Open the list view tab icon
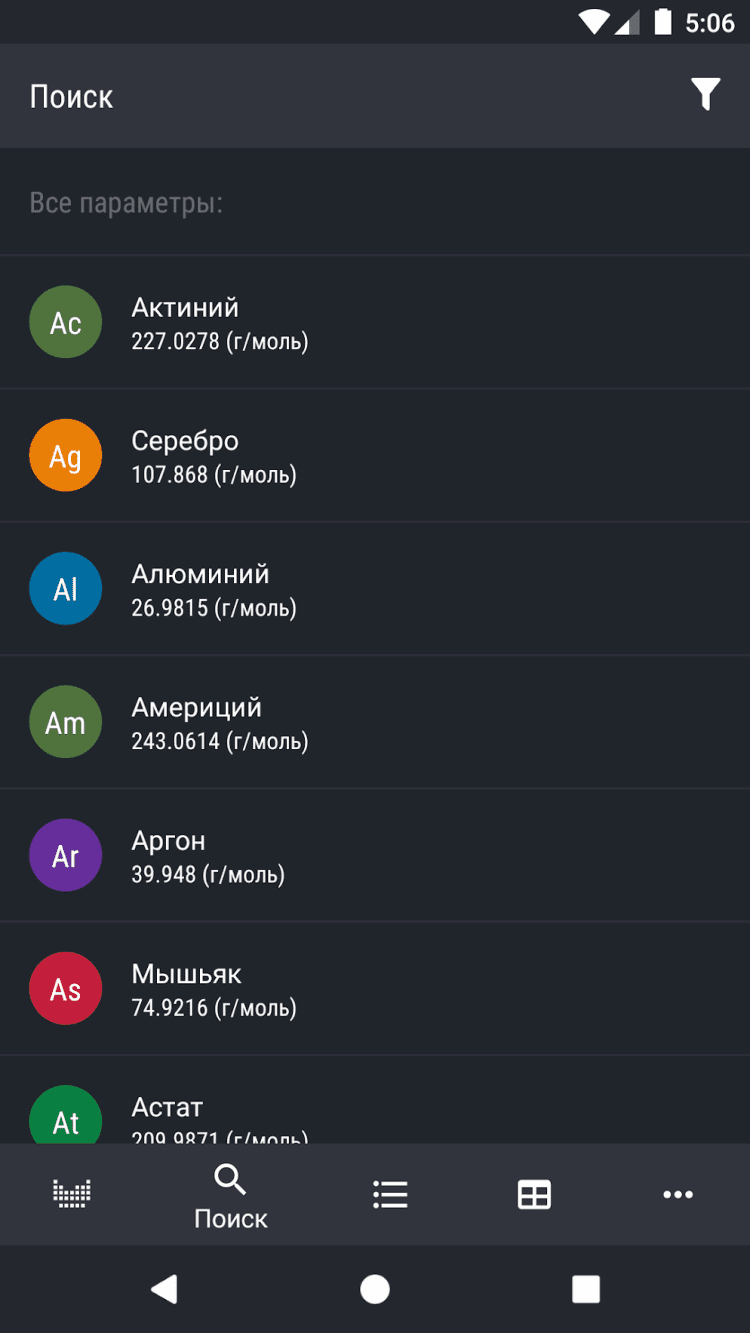This screenshot has width=750, height=1333. (x=390, y=1193)
